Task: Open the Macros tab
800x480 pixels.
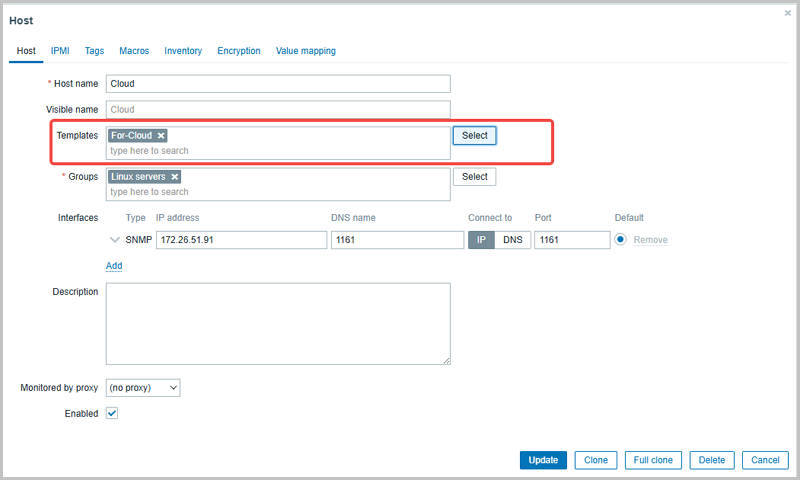Action: tap(134, 51)
